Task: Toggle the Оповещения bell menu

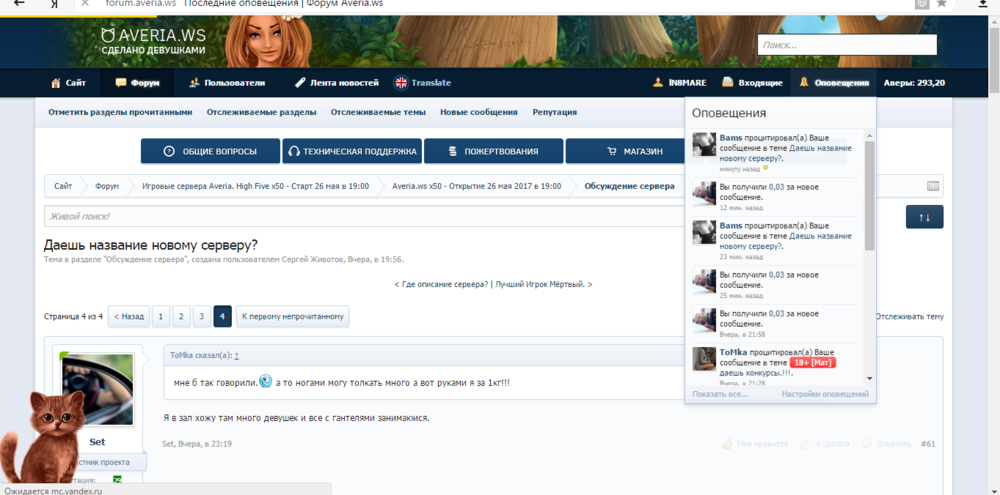Action: point(834,83)
